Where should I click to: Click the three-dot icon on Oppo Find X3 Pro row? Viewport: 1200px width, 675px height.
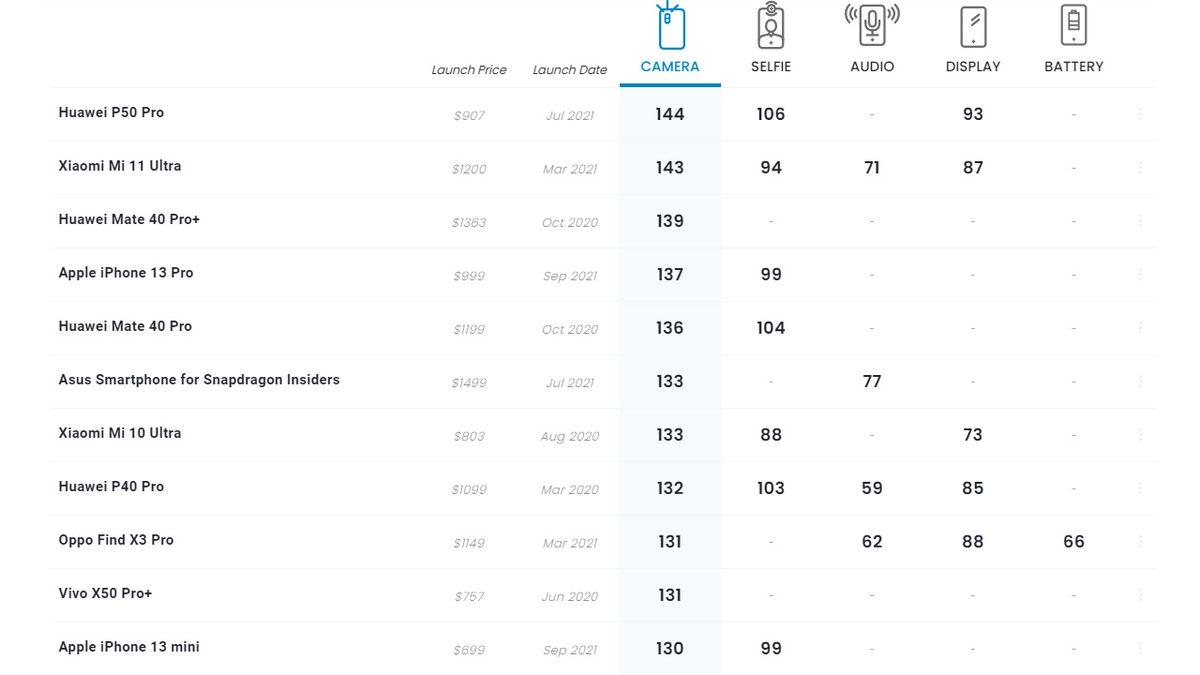point(1140,542)
